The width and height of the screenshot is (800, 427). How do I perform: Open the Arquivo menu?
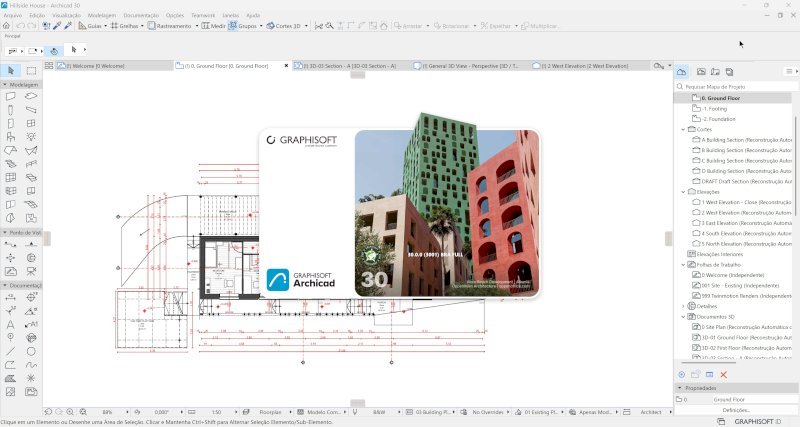click(x=12, y=15)
